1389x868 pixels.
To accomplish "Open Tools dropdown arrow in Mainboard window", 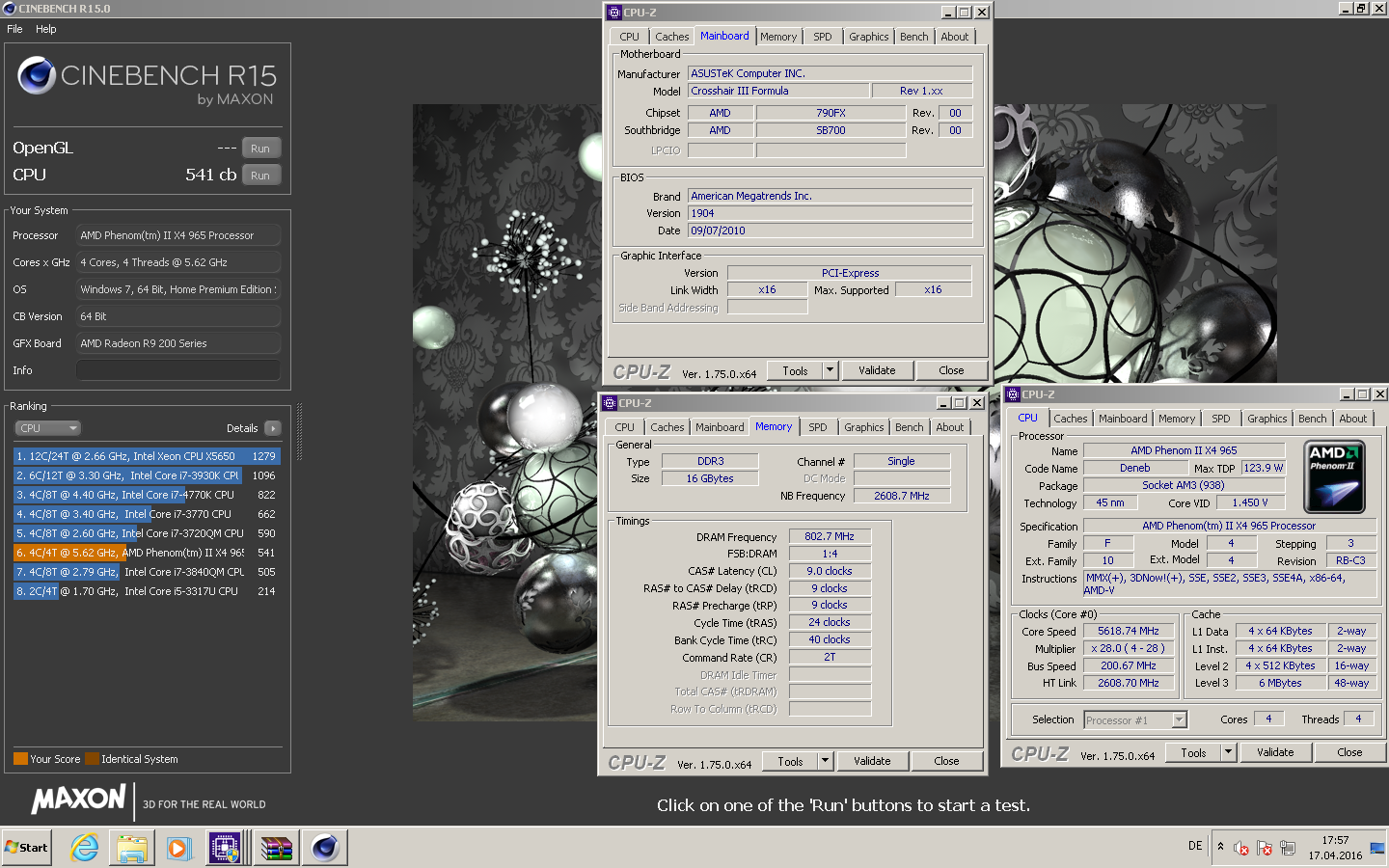I will 830,370.
